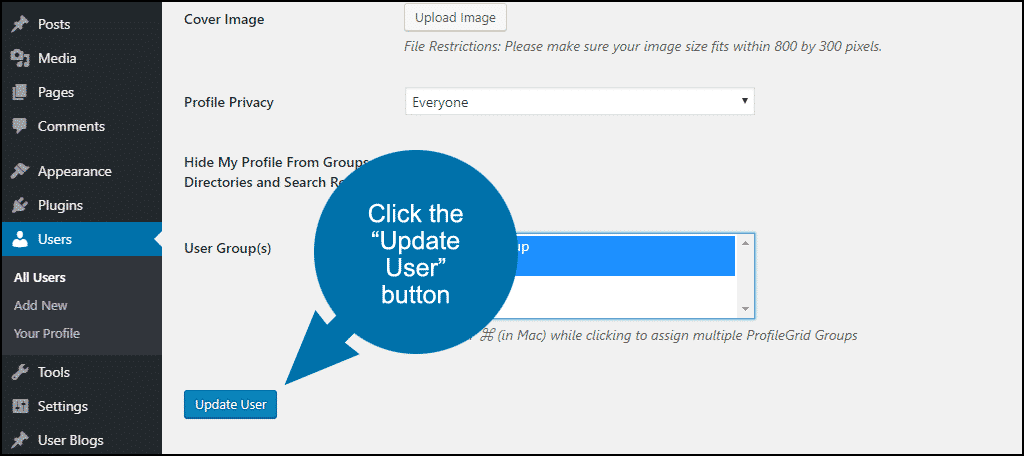Click User Groups list scrollbar down arrow
The width and height of the screenshot is (1024, 456).
[x=745, y=308]
